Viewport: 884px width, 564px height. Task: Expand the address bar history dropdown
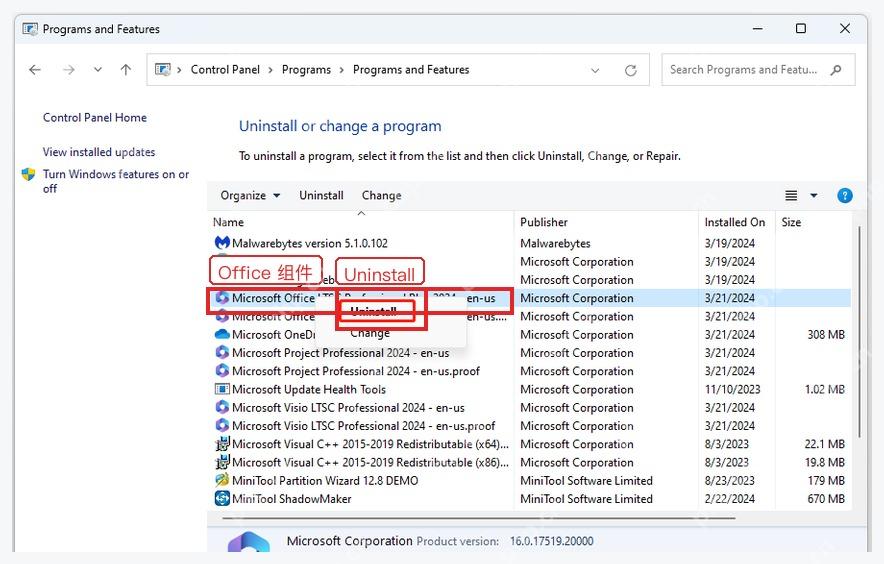coord(595,70)
